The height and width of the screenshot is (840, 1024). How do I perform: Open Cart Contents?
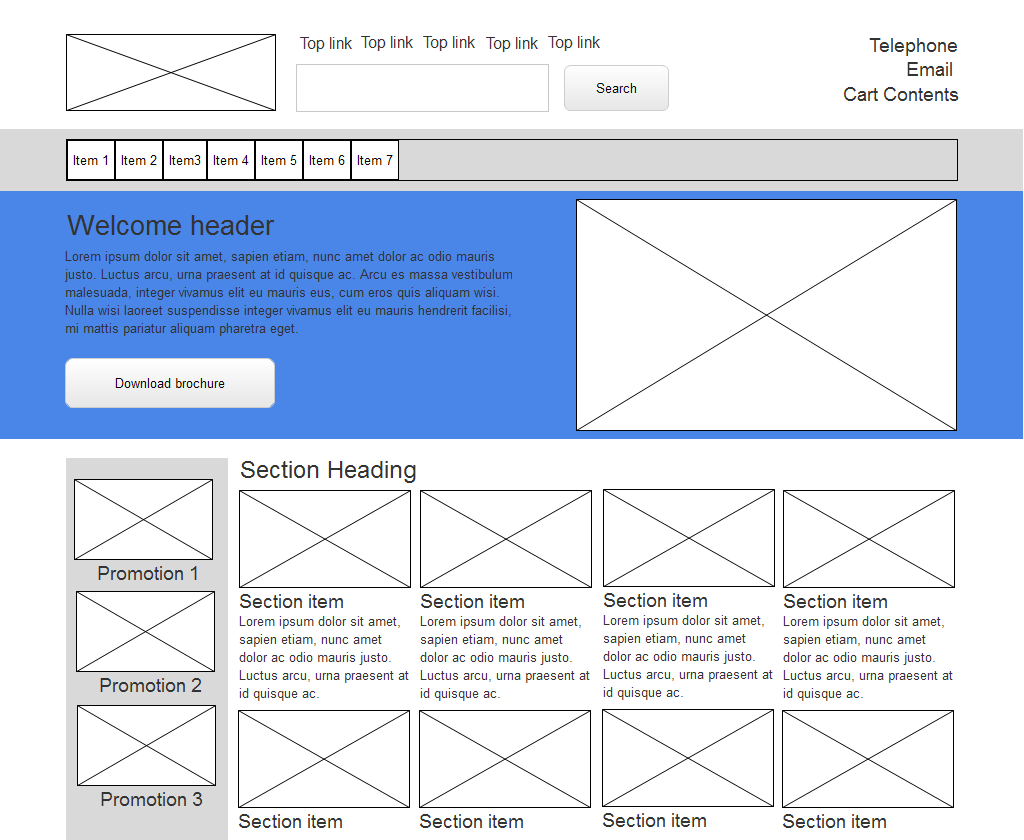click(901, 95)
